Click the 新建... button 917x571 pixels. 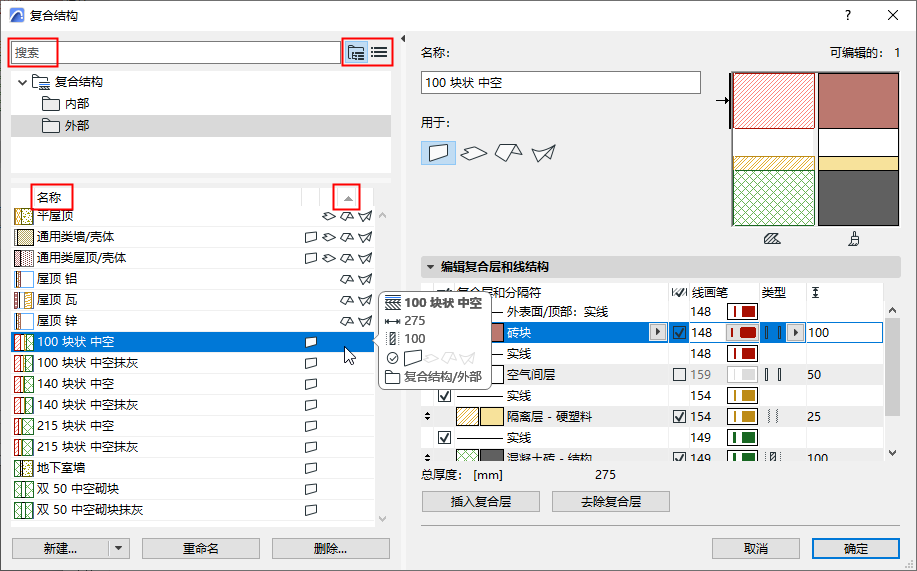(x=60, y=548)
